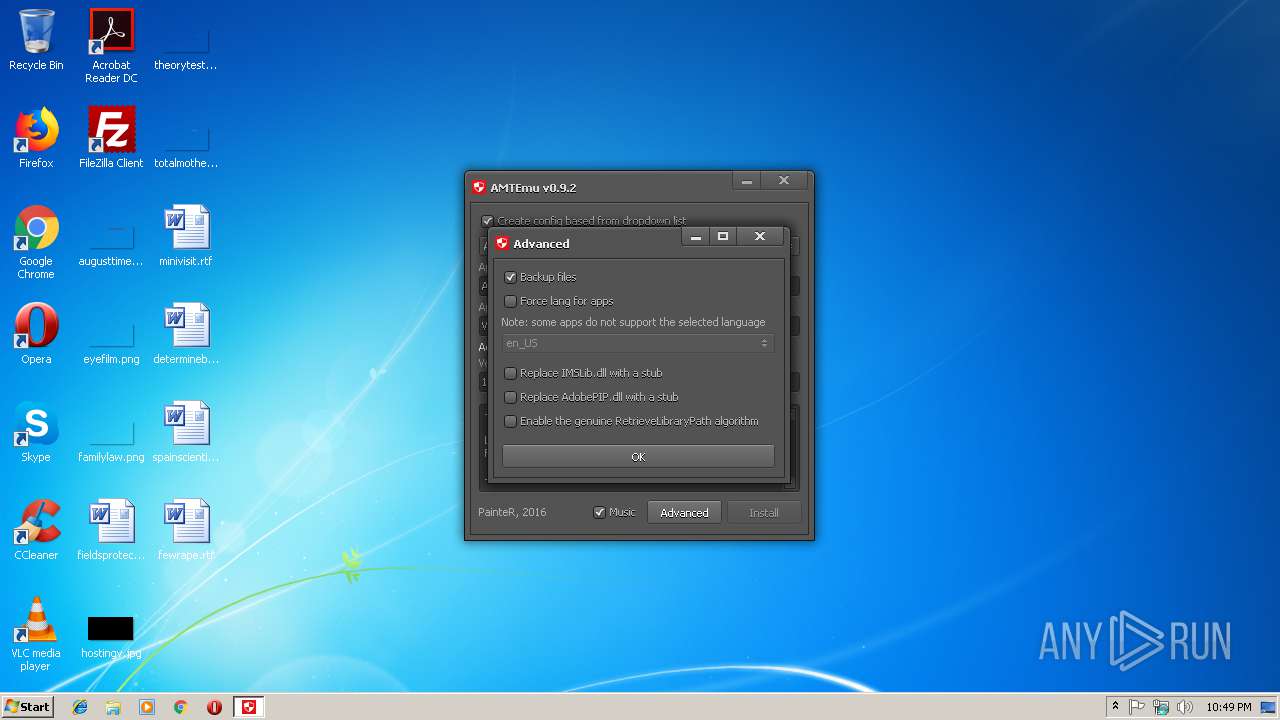Screen dimensions: 1280x720
Task: Launch Chrome from the taskbar
Action: click(x=181, y=707)
